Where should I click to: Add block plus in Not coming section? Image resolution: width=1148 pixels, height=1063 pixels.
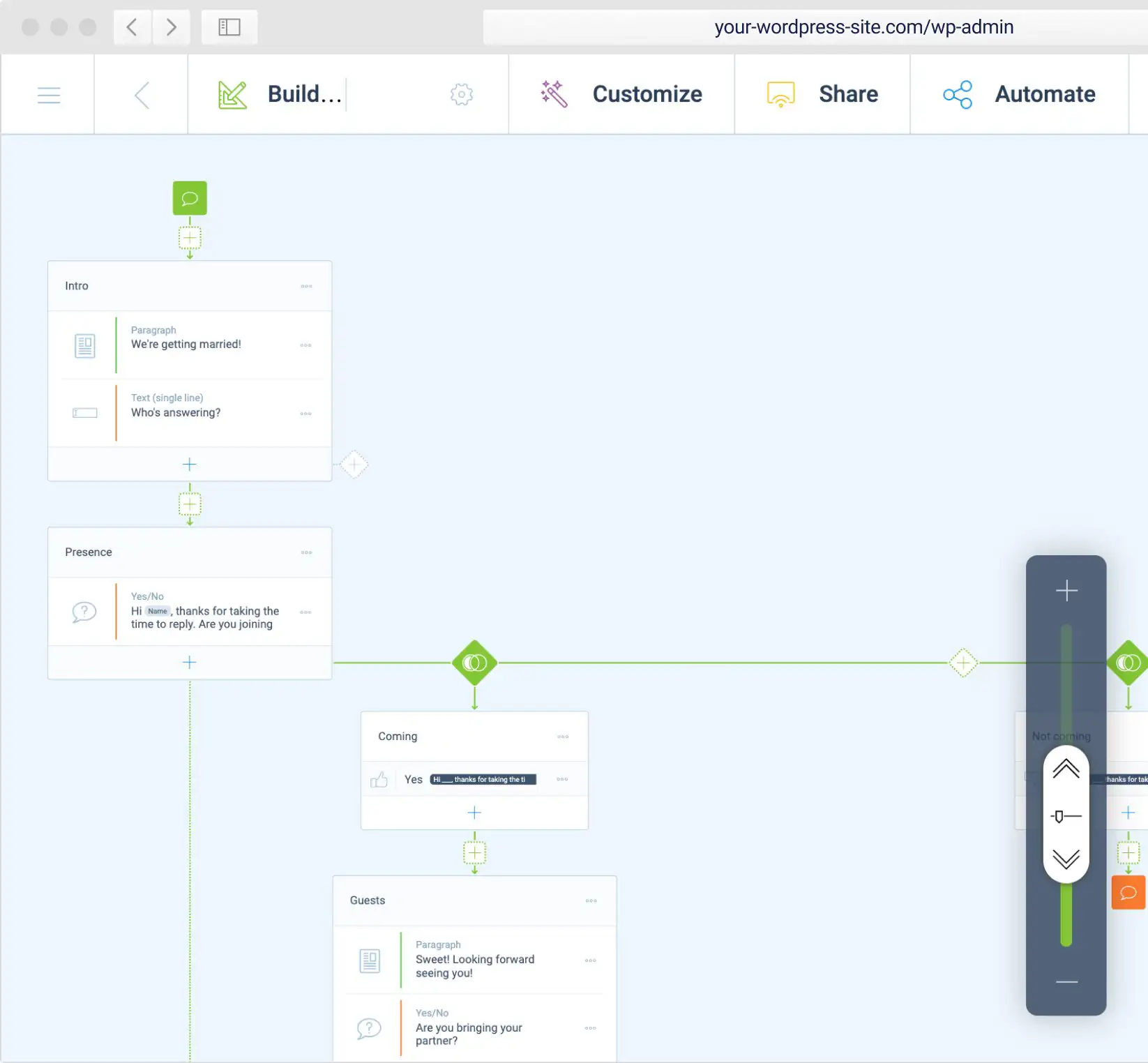click(1128, 813)
